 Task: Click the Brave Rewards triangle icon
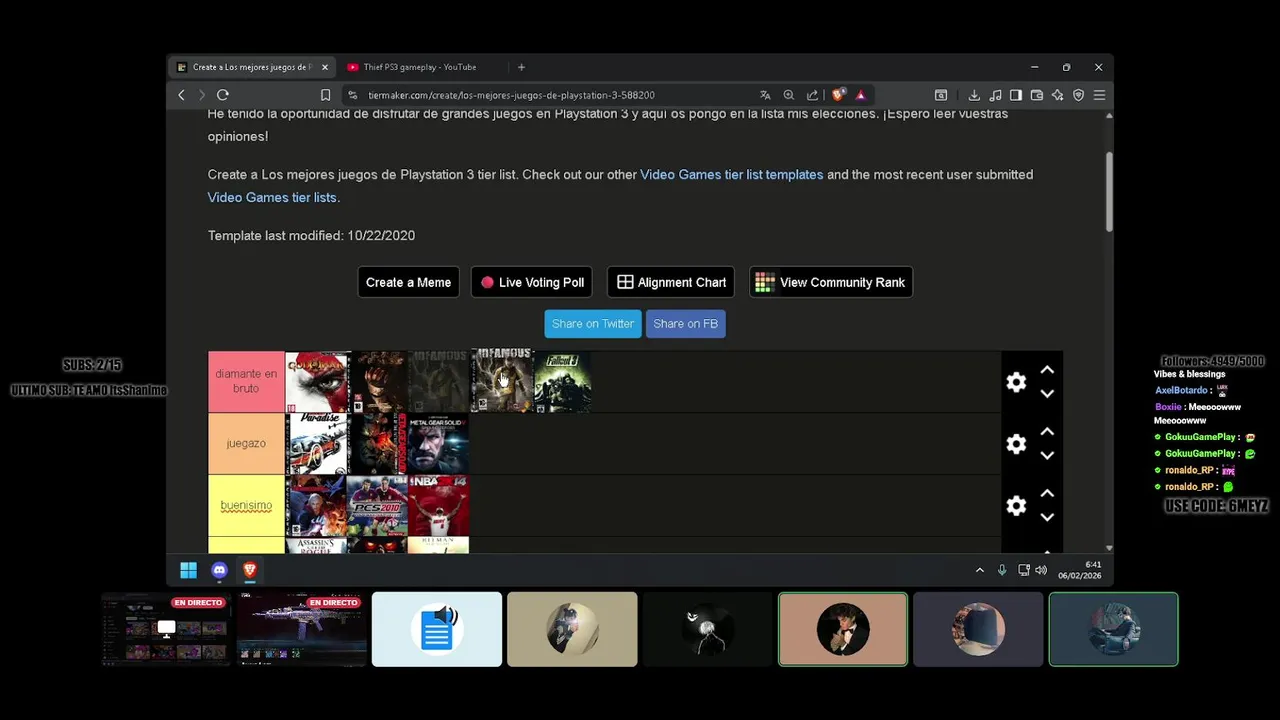(x=860, y=95)
